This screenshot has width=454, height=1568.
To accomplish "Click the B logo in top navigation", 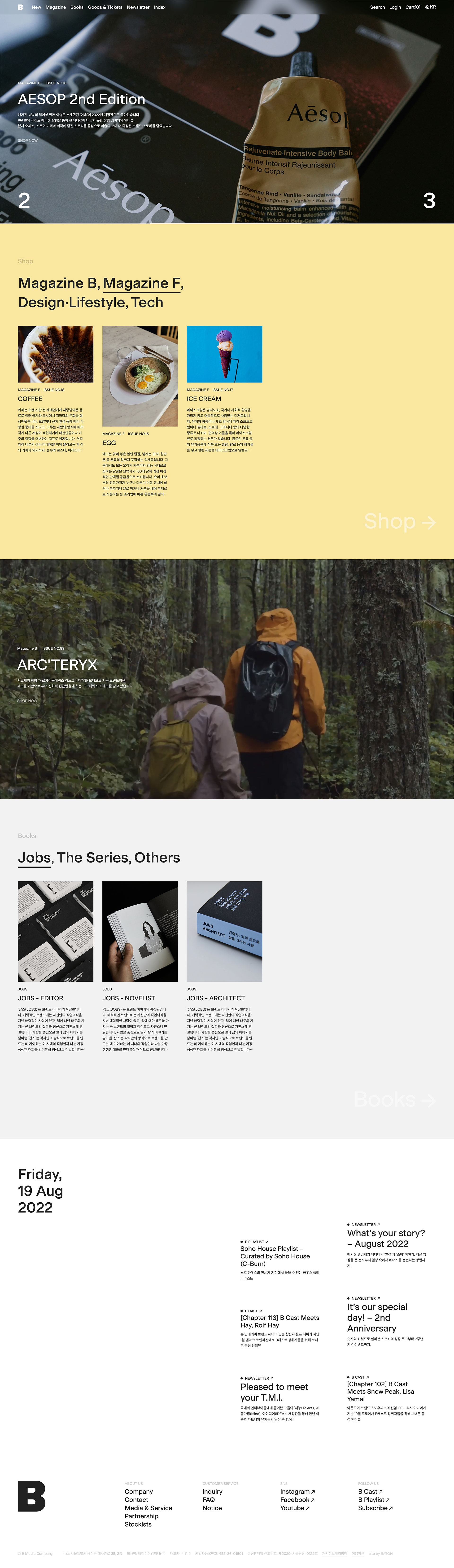I will [20, 7].
